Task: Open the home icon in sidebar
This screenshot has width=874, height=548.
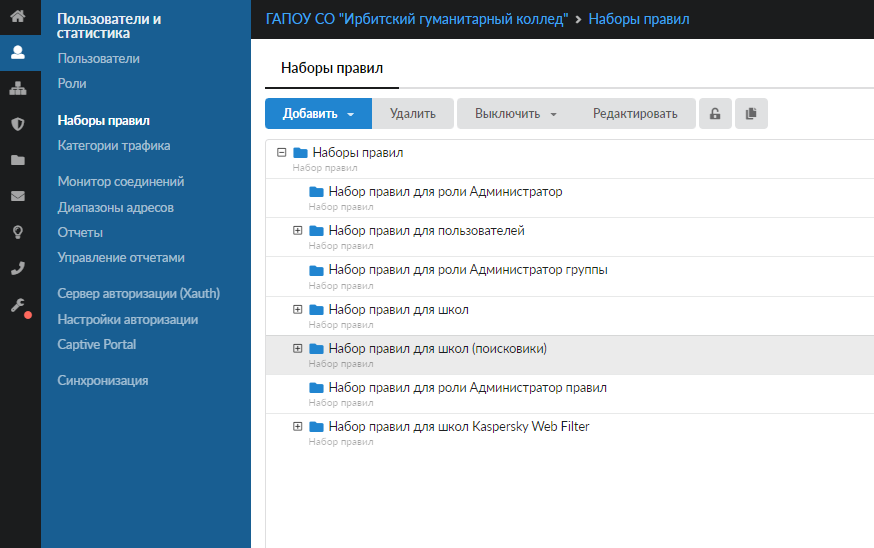Action: 18,16
